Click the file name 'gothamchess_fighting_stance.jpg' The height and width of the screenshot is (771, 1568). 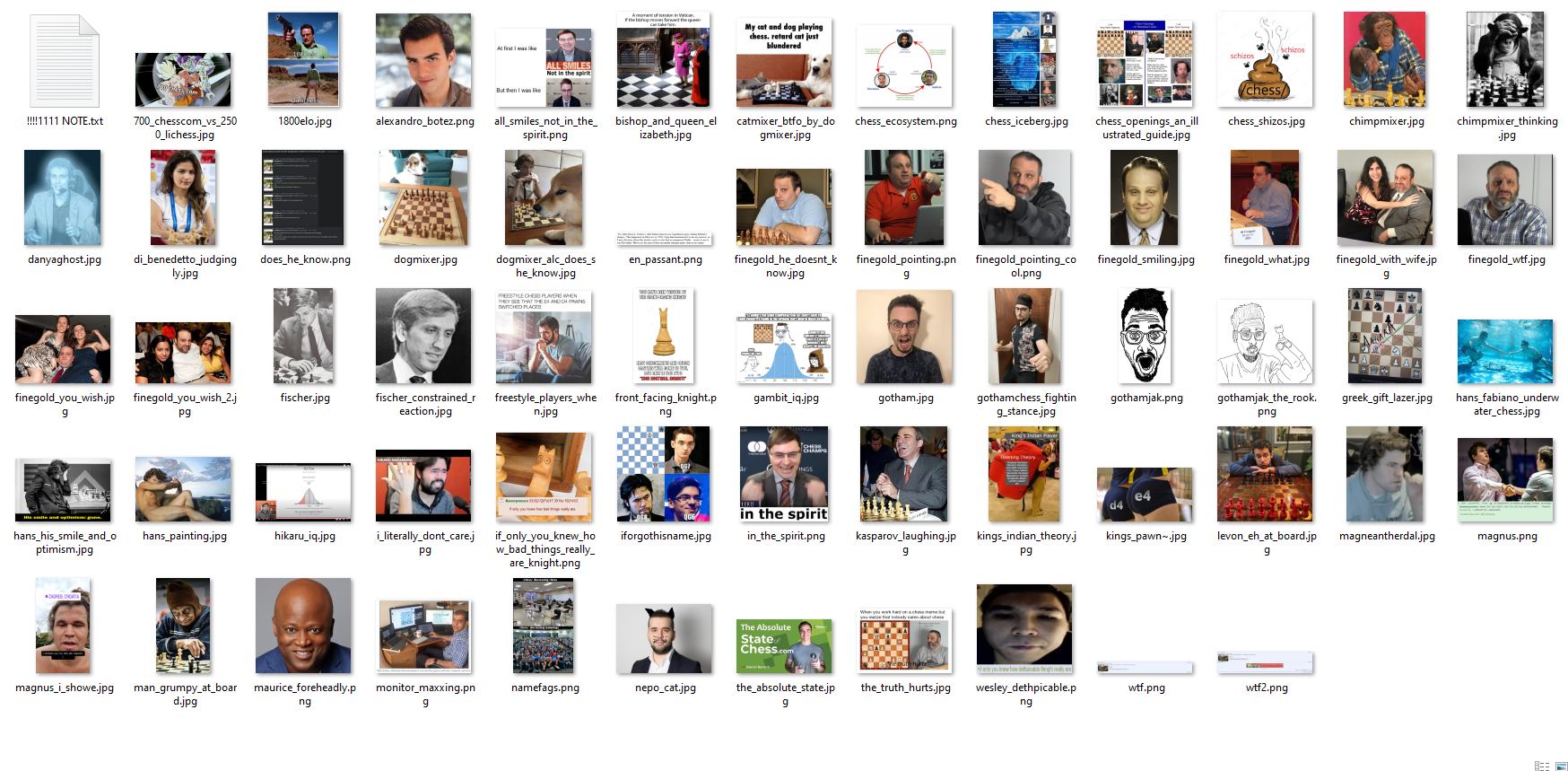tap(1026, 405)
